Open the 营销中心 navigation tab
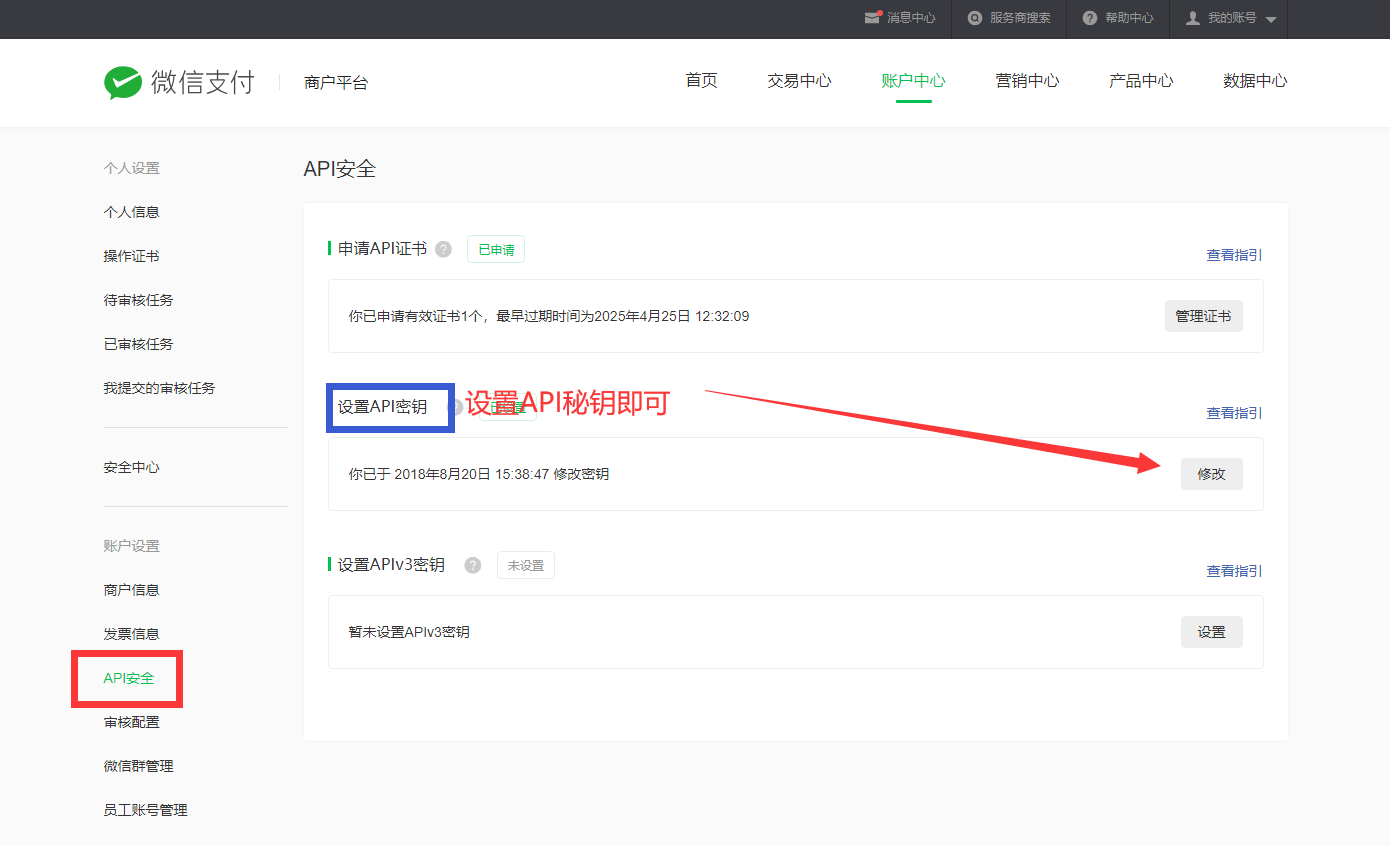This screenshot has height=846, width=1390. click(1027, 81)
